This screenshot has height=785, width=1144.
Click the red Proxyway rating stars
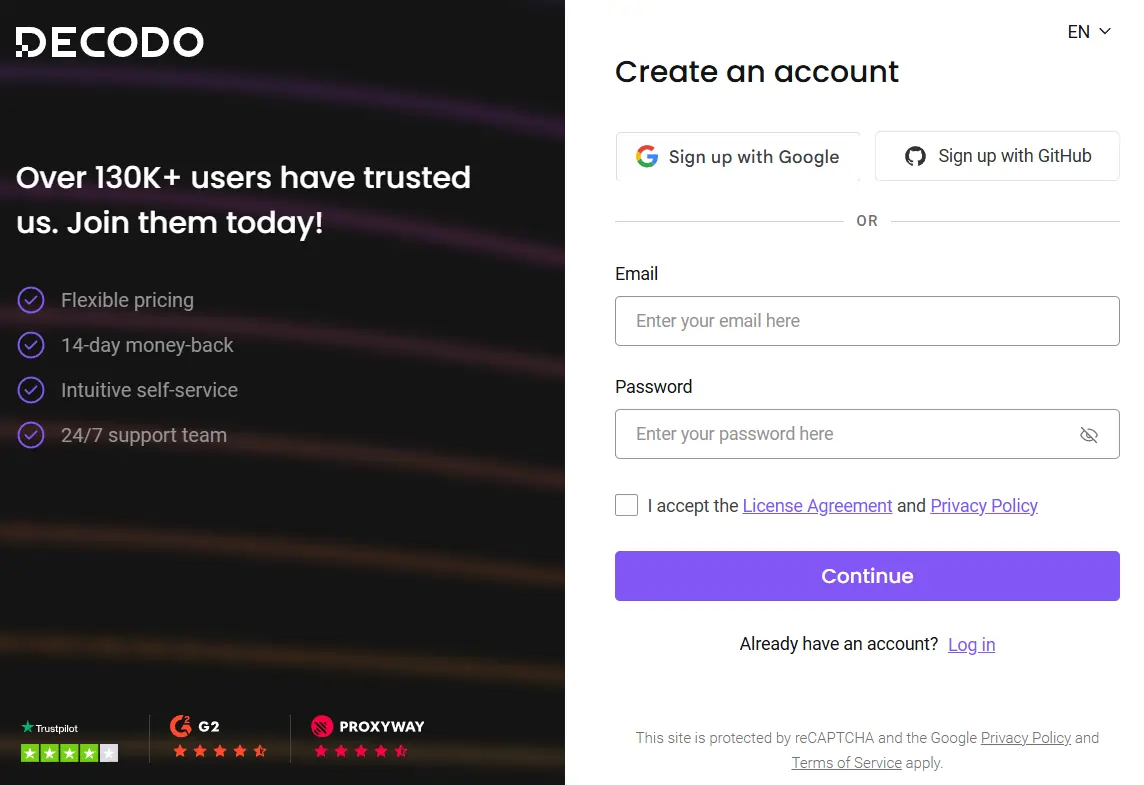coord(361,752)
